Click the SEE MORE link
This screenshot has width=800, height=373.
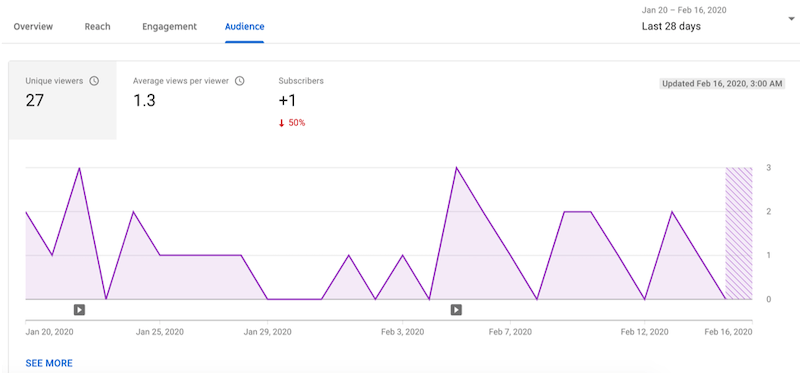click(x=49, y=363)
